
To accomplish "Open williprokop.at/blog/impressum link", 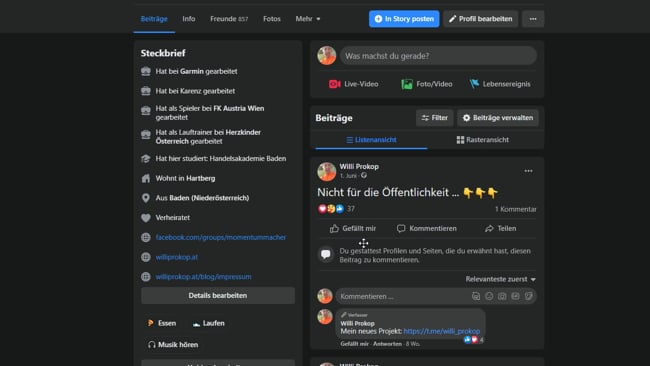I will (x=203, y=277).
